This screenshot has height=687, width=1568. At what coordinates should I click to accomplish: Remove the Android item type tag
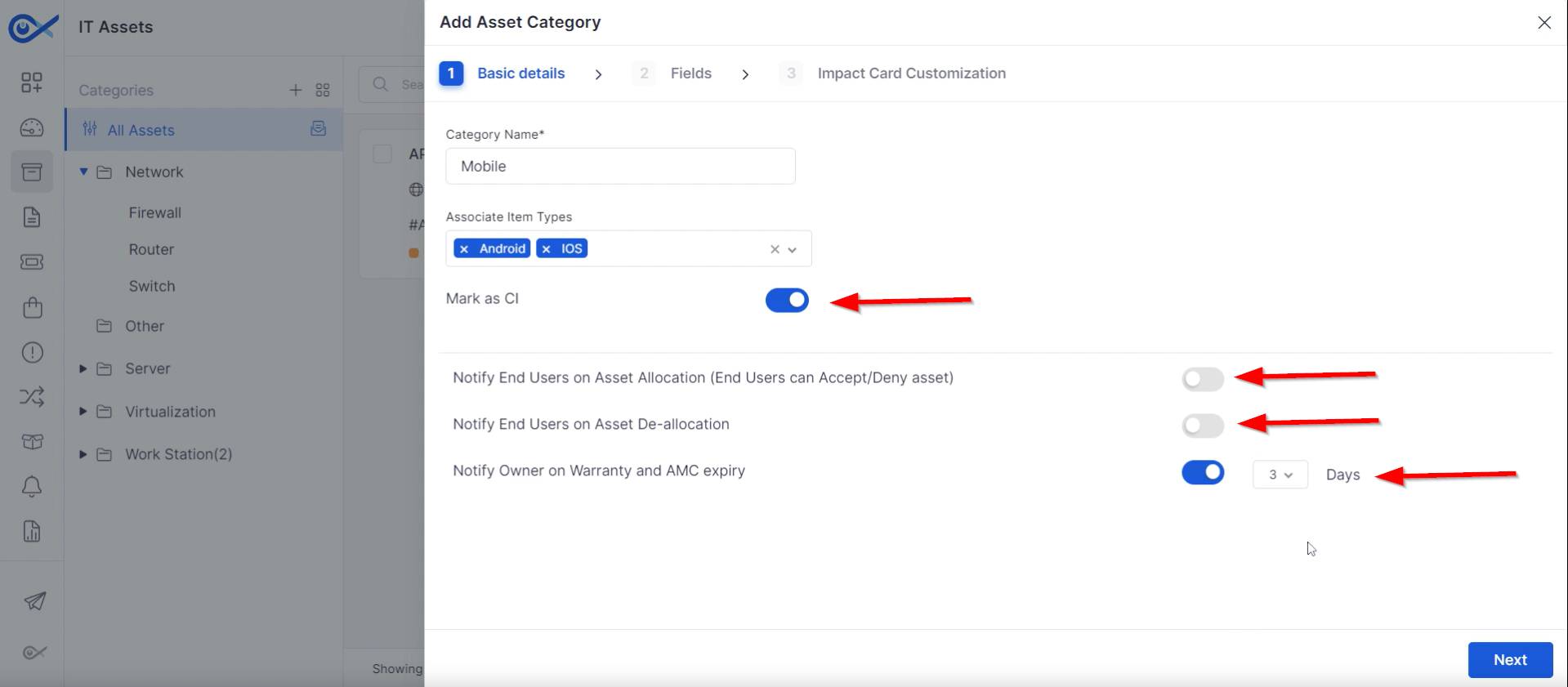tap(464, 249)
